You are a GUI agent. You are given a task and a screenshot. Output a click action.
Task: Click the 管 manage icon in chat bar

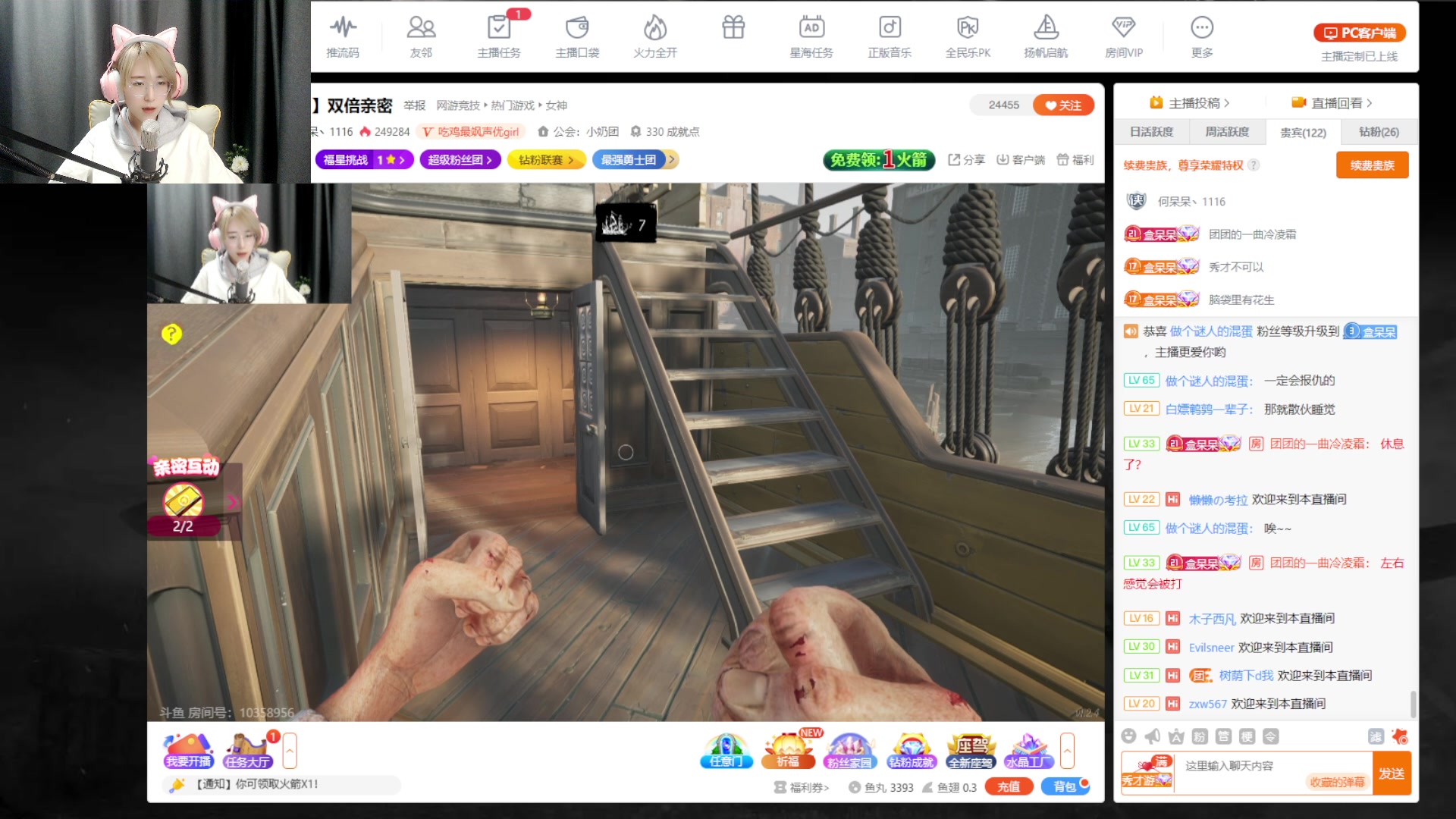coord(1223,736)
